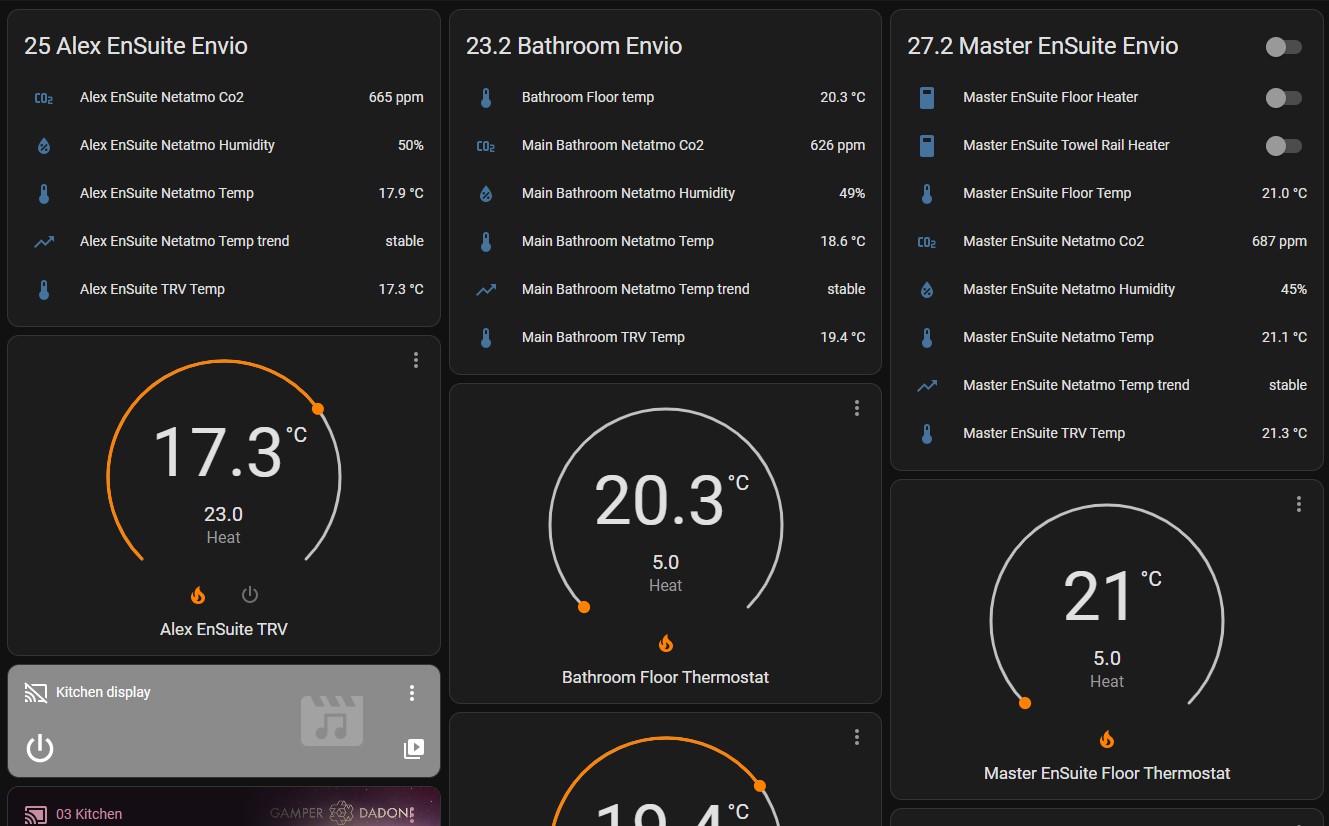The height and width of the screenshot is (826, 1329).
Task: Click trend arrow icon for Alex EnSuite Temp trend
Action: pyautogui.click(x=44, y=242)
